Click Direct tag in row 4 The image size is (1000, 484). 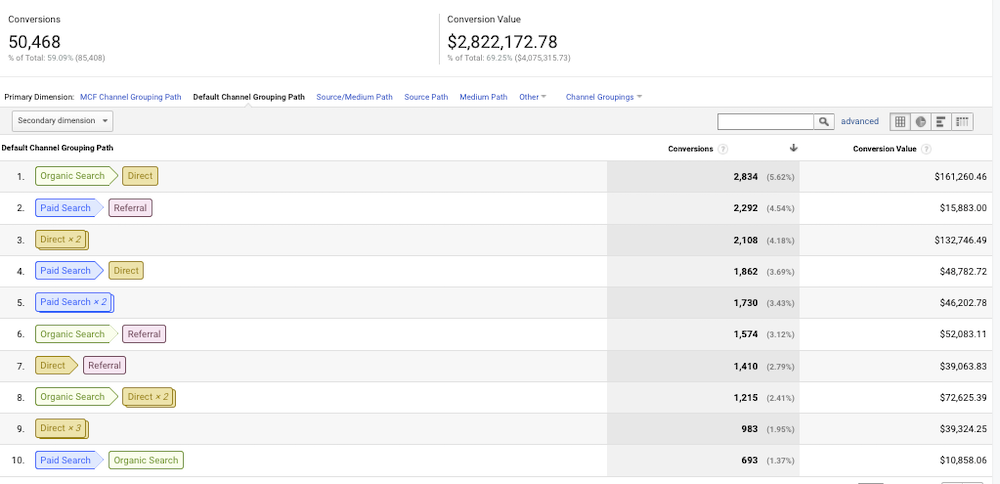126,271
